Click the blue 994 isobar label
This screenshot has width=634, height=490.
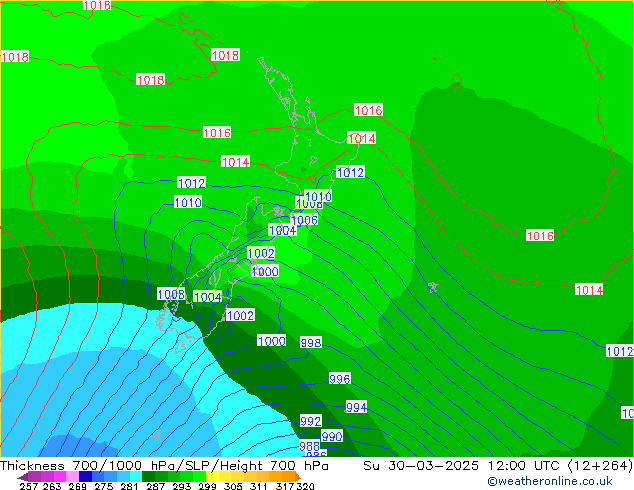[x=356, y=407]
